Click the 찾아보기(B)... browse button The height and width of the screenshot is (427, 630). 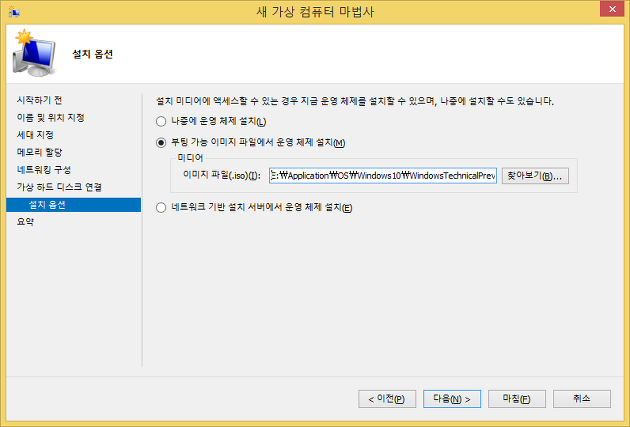pos(535,176)
